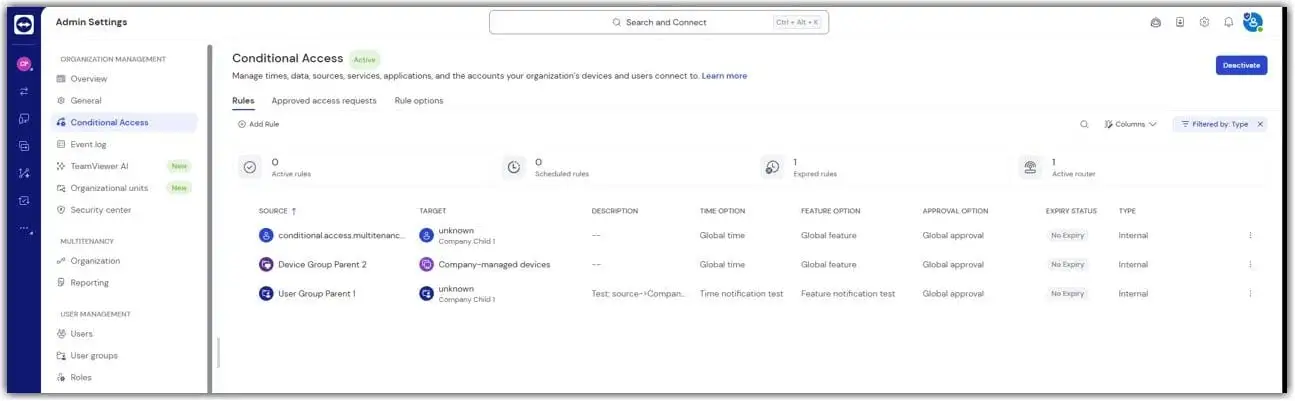Screen dimensions: 1295x401
Task: Open the settings gear icon in the top bar
Action: (x=1204, y=22)
